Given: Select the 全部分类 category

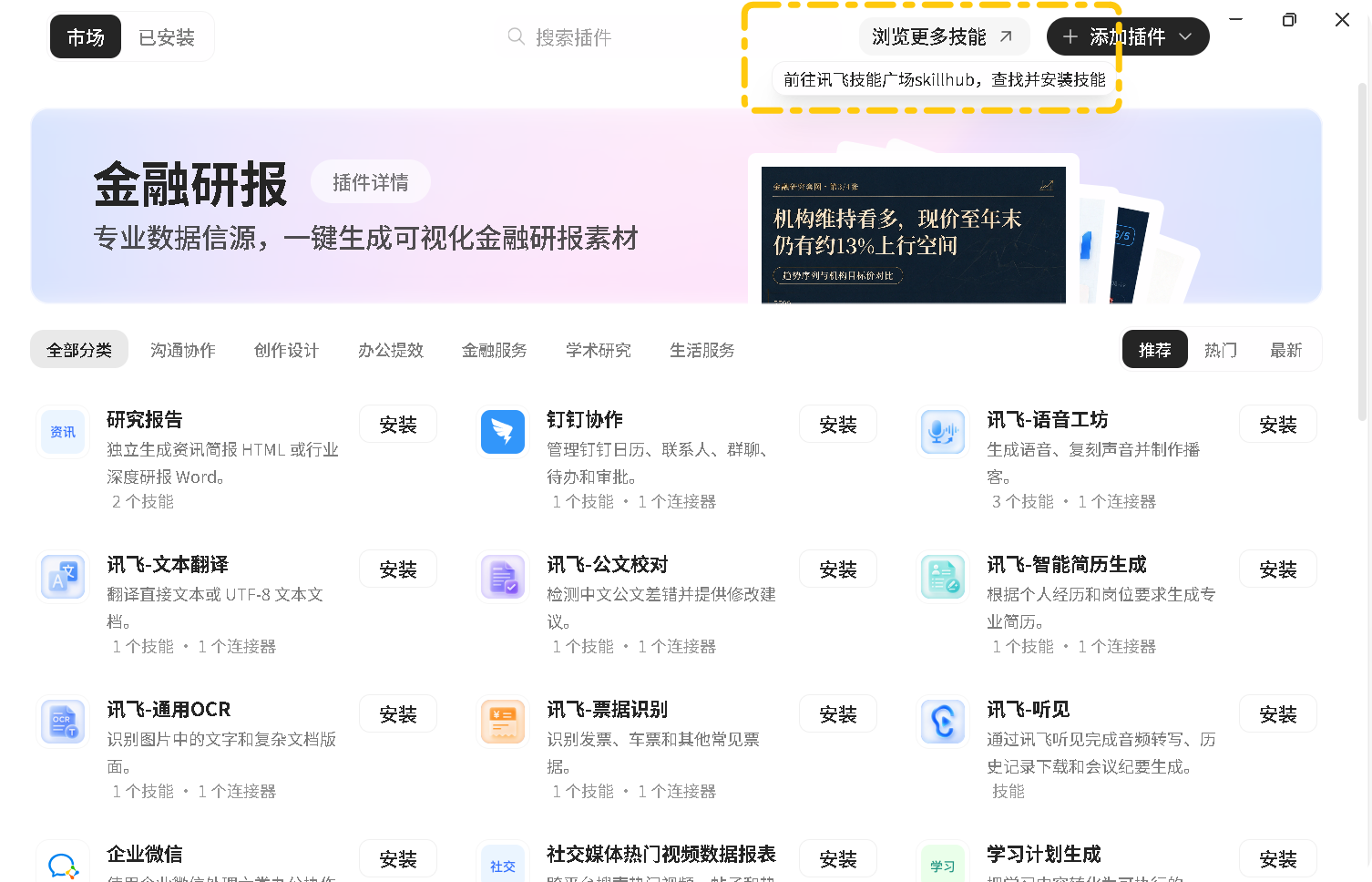Looking at the screenshot, I should point(79,350).
